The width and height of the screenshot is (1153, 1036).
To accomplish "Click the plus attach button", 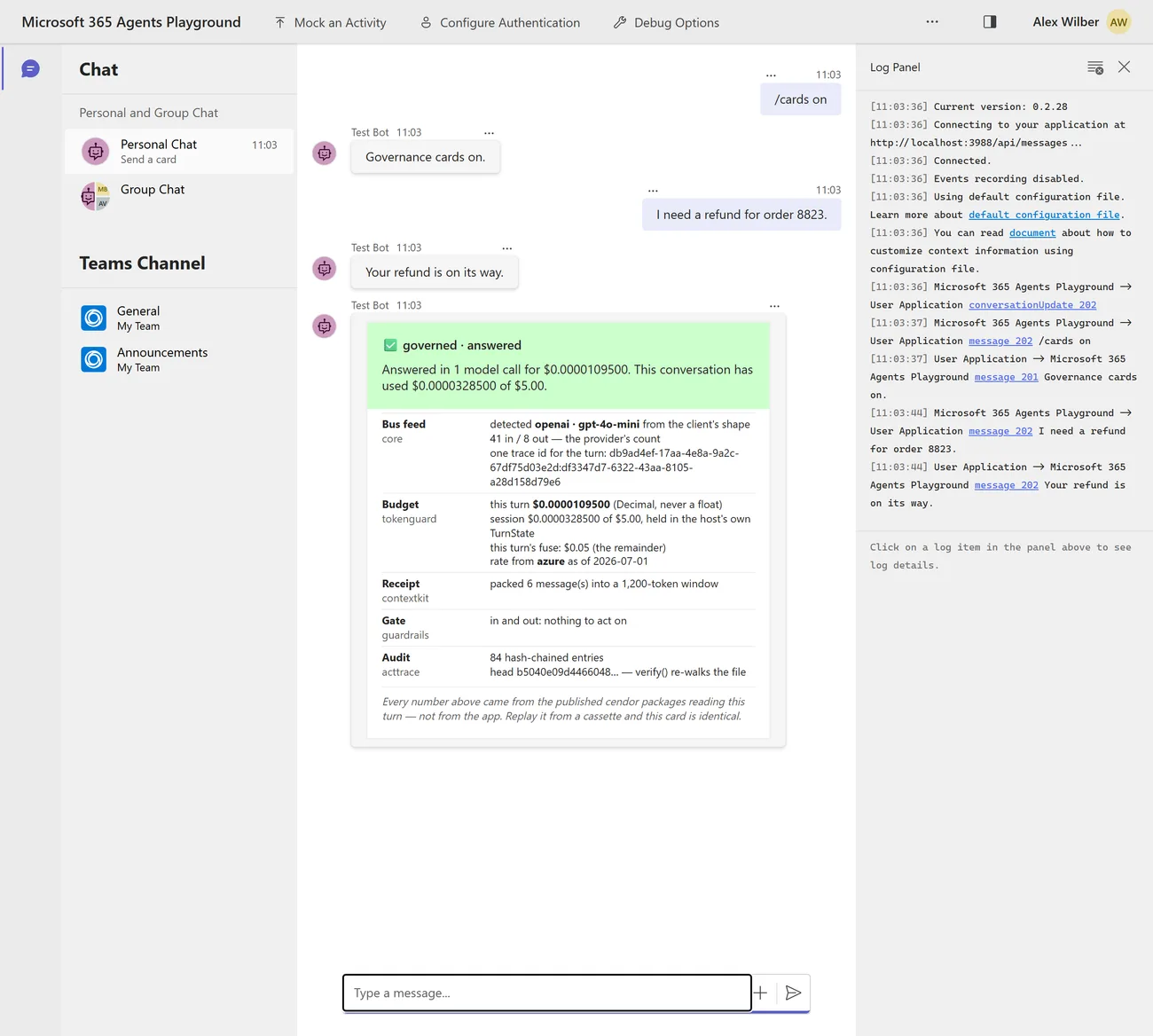I will coord(760,993).
